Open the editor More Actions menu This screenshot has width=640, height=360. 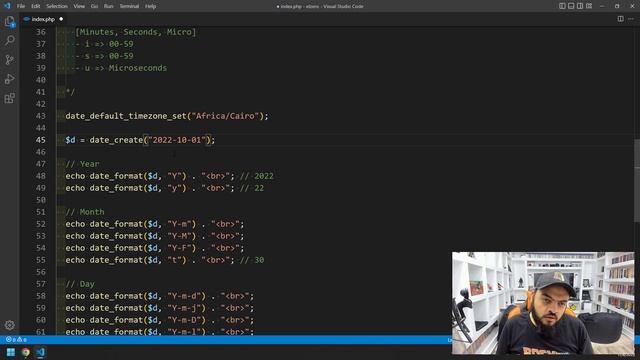click(631, 19)
